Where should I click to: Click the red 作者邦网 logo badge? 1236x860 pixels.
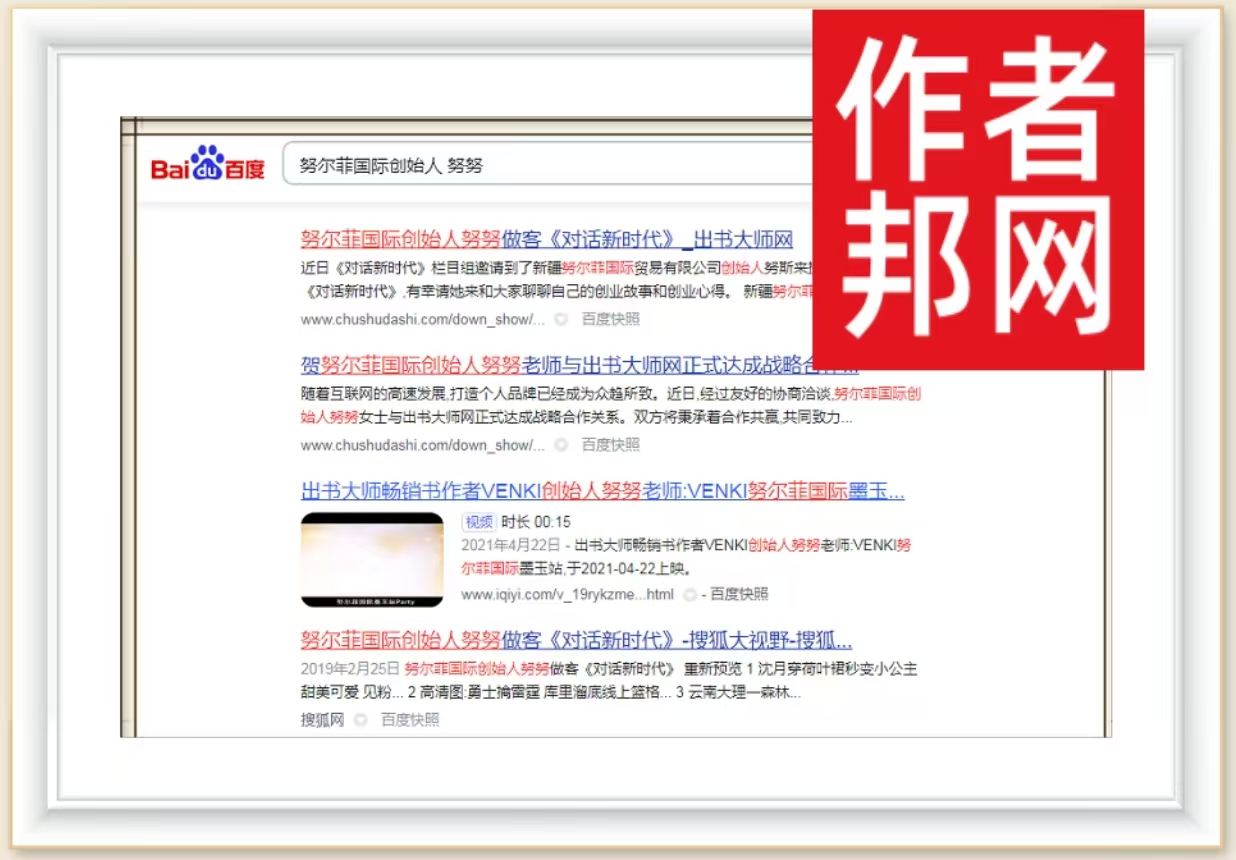tap(977, 190)
